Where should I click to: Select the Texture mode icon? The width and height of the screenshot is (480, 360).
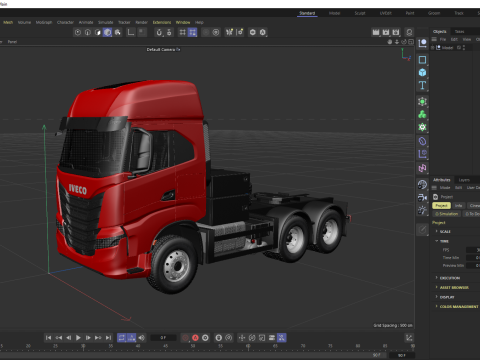tap(118, 32)
